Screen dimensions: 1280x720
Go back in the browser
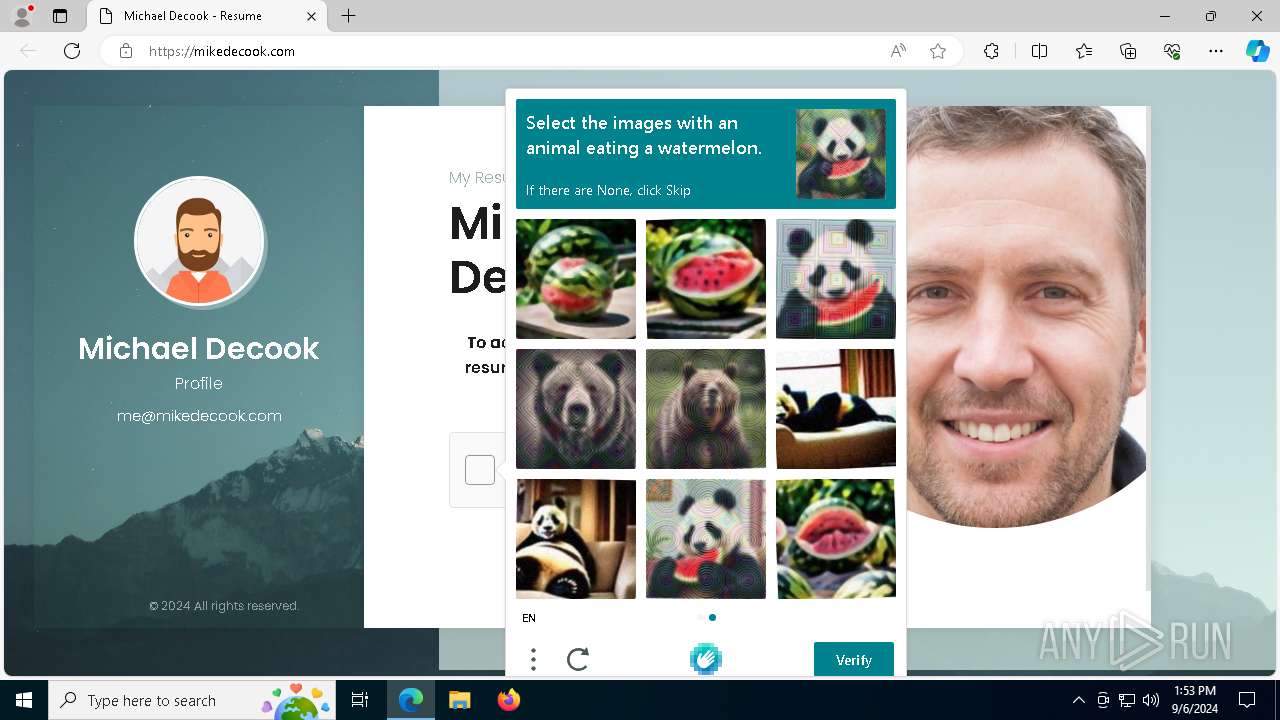click(28, 51)
